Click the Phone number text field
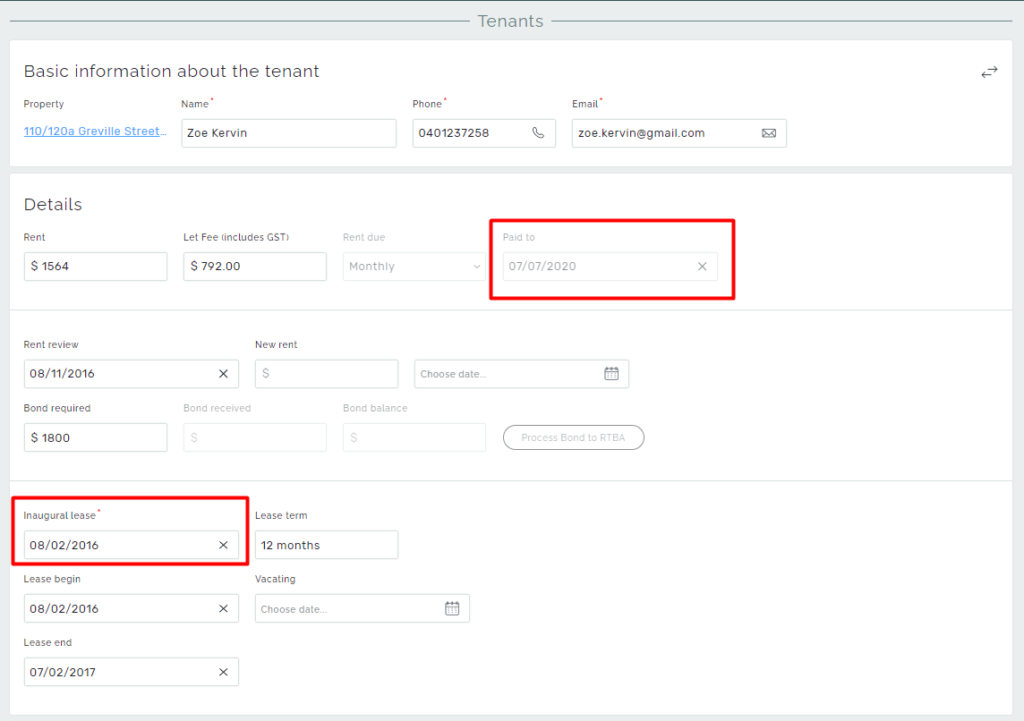Screen dimensions: 1024x721 (468, 133)
